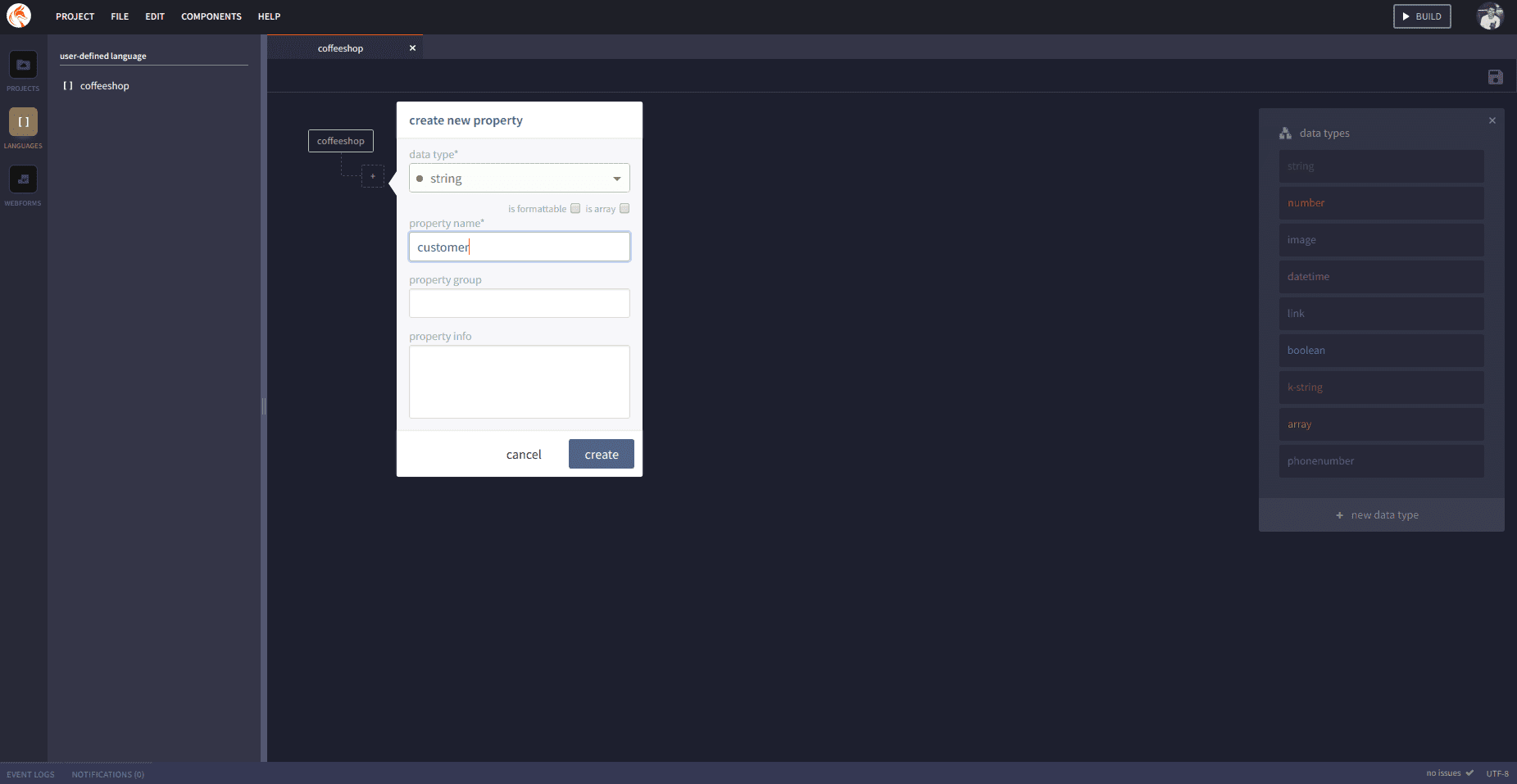The image size is (1517, 784).
Task: Click the plus node under coffeeshop
Action: [373, 176]
